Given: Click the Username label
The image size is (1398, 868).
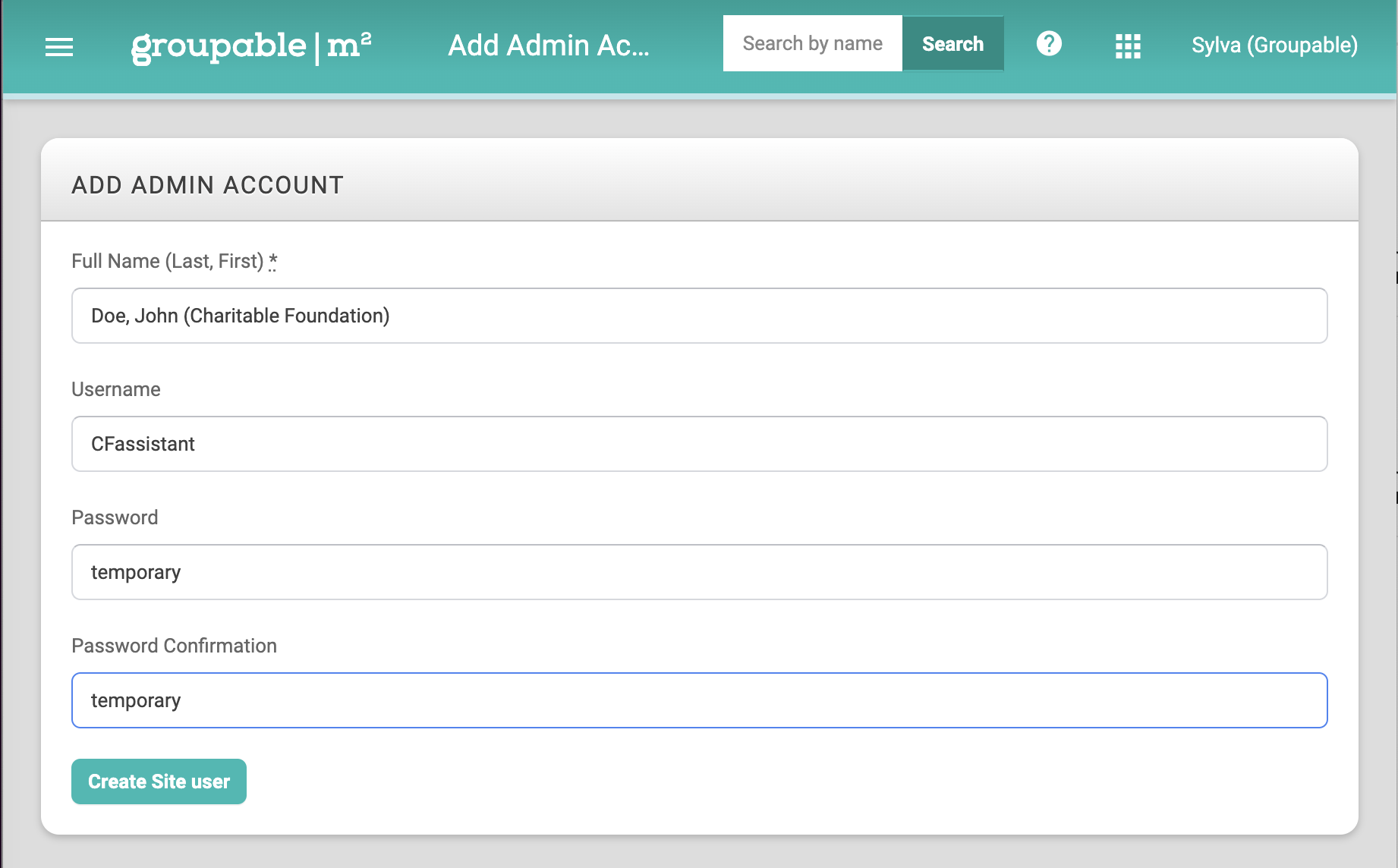Looking at the screenshot, I should click(116, 389).
